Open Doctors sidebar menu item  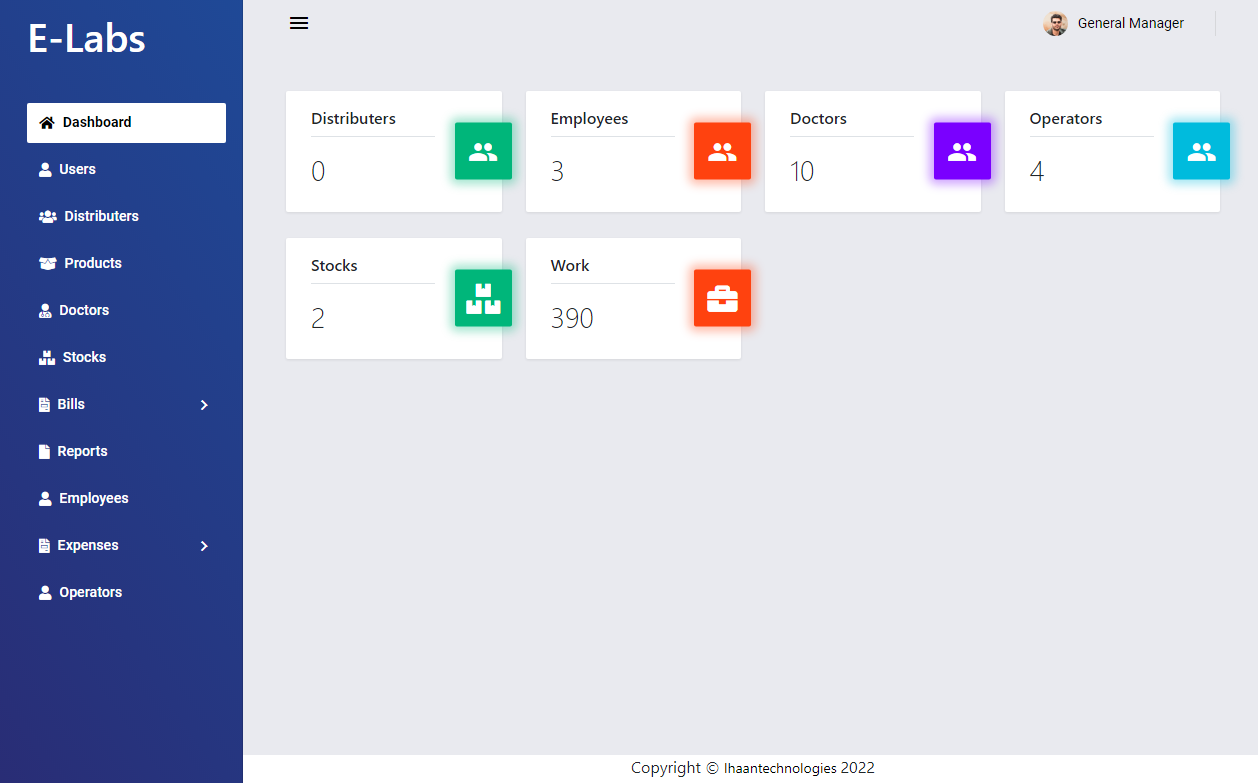126,310
